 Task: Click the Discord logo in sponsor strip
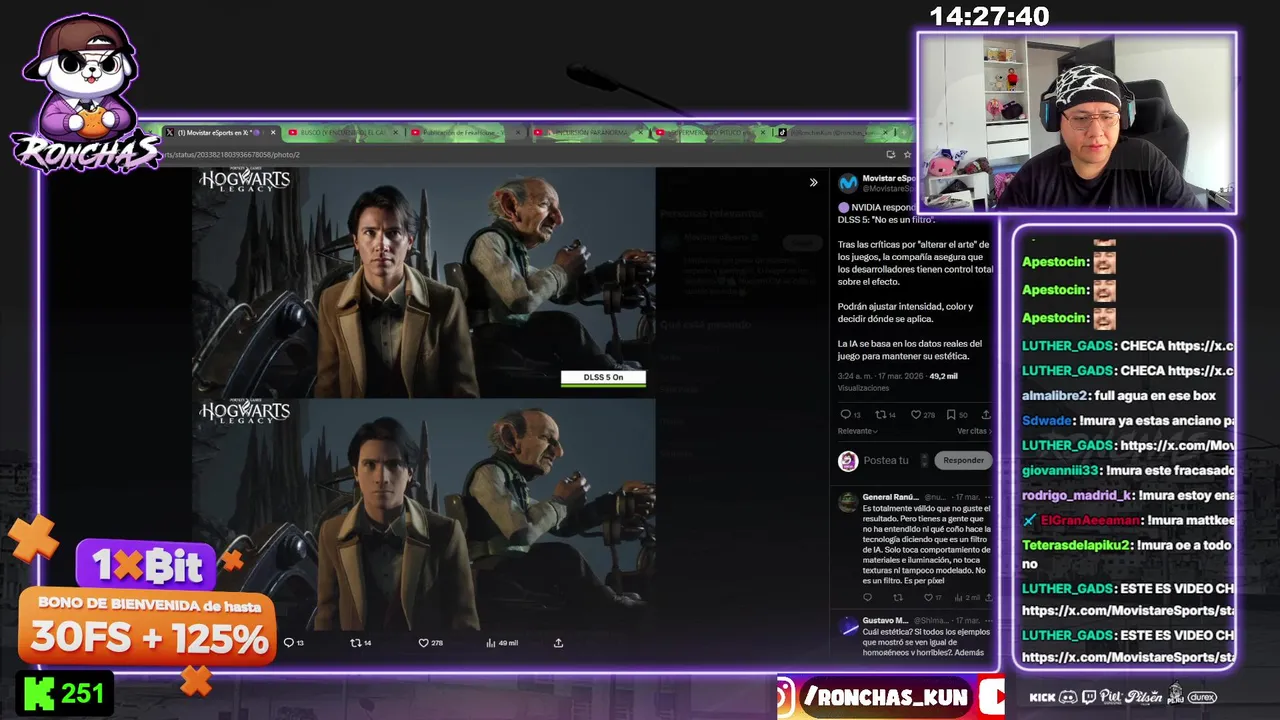point(1068,697)
